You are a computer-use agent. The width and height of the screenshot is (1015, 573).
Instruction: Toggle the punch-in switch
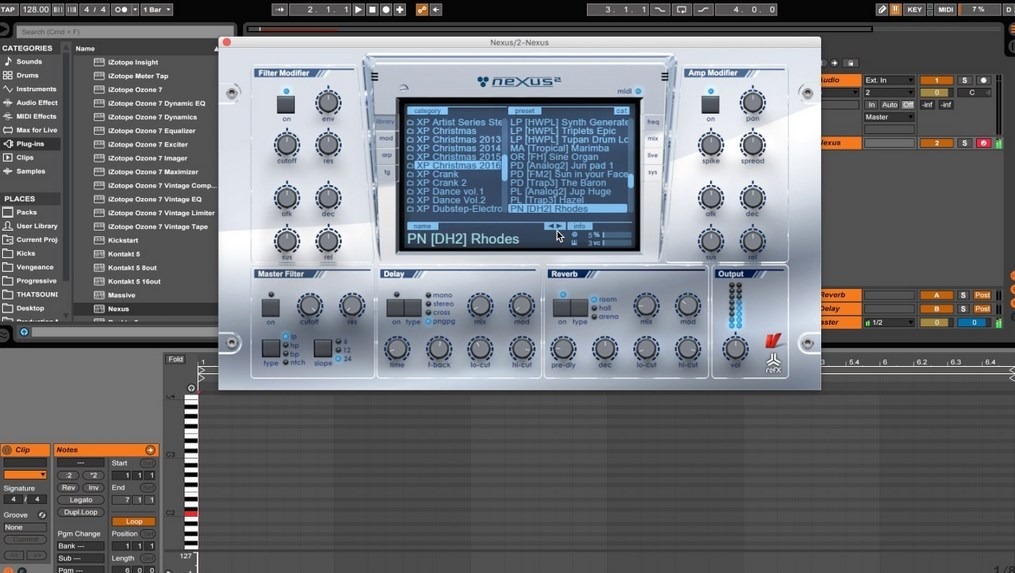tap(660, 10)
